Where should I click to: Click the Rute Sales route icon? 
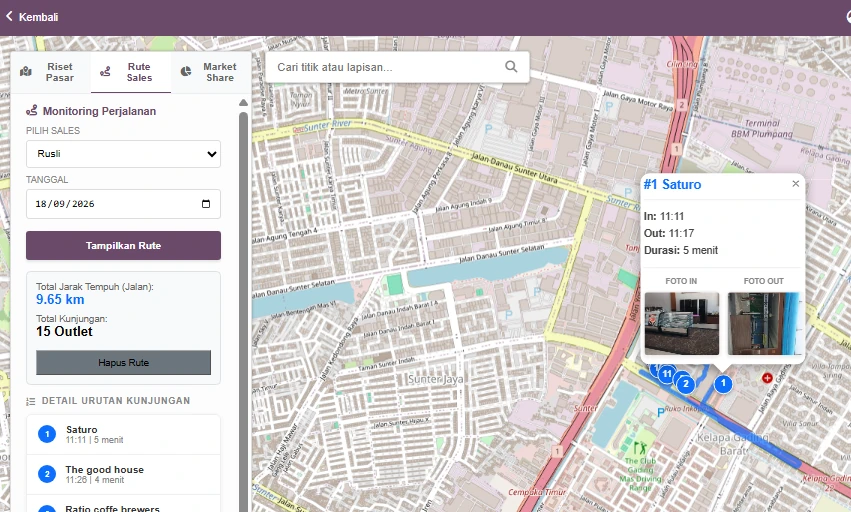pyautogui.click(x=105, y=72)
